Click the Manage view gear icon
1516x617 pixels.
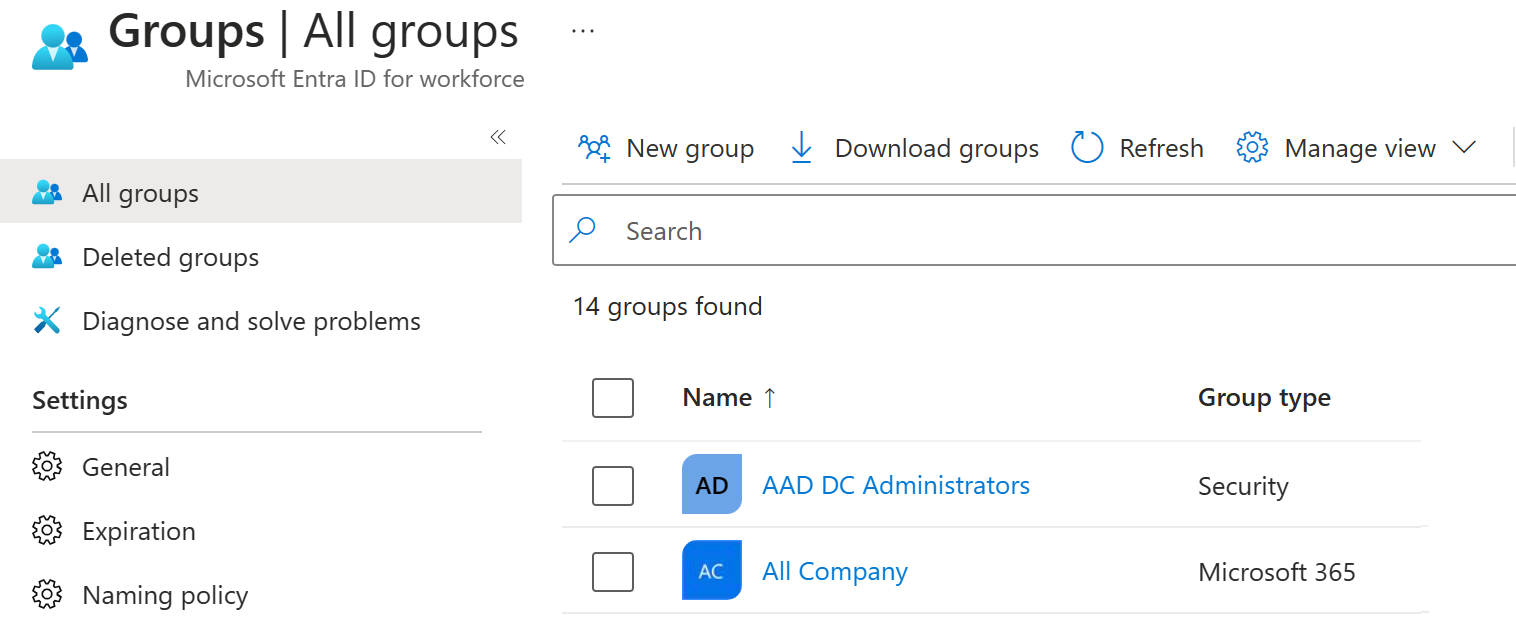1251,147
